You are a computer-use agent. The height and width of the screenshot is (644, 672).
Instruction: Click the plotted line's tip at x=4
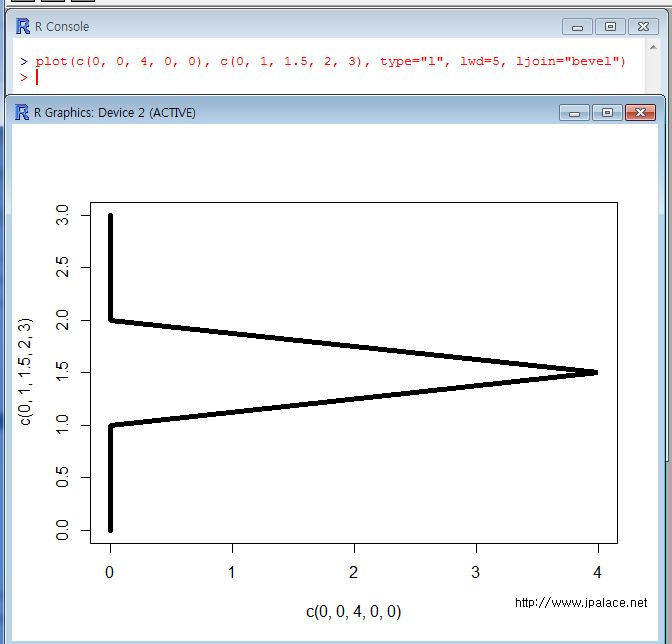(x=596, y=372)
